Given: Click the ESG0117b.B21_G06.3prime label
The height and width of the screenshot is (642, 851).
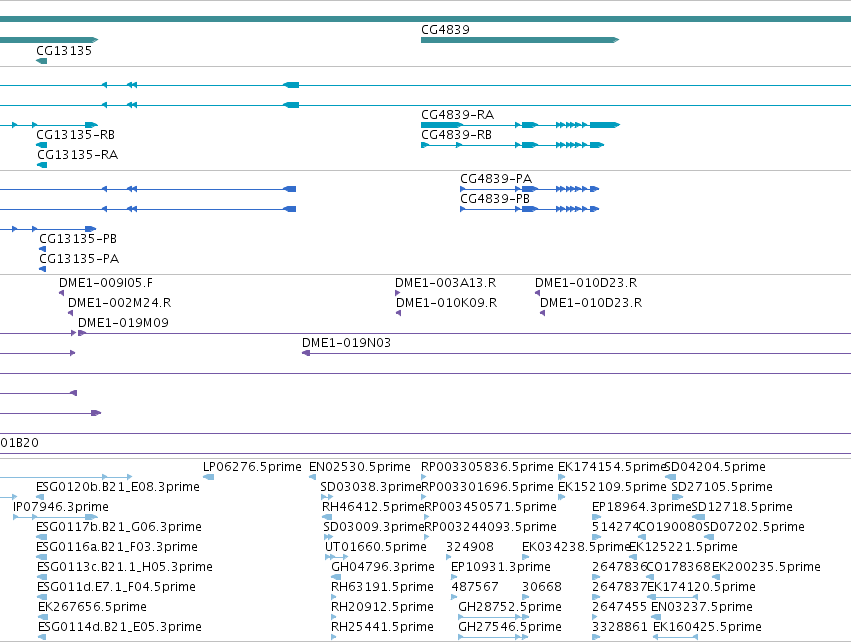Looking at the screenshot, I should [x=119, y=527].
